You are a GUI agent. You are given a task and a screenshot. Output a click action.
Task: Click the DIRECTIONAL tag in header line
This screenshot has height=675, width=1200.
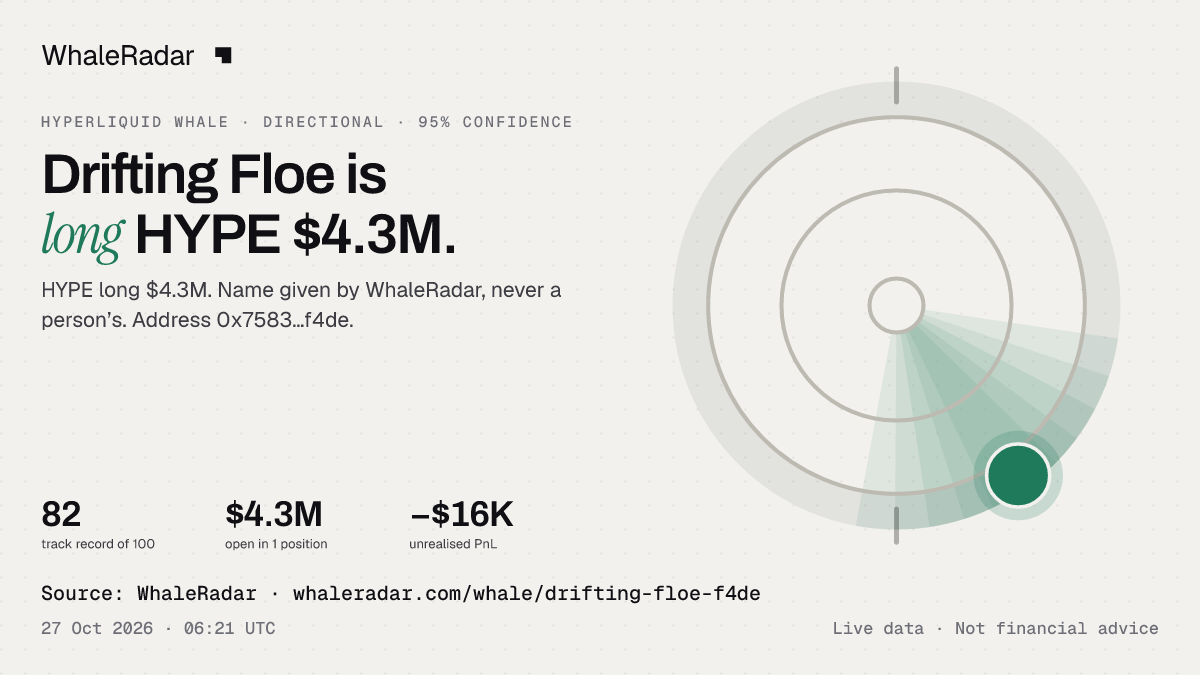tap(323, 122)
